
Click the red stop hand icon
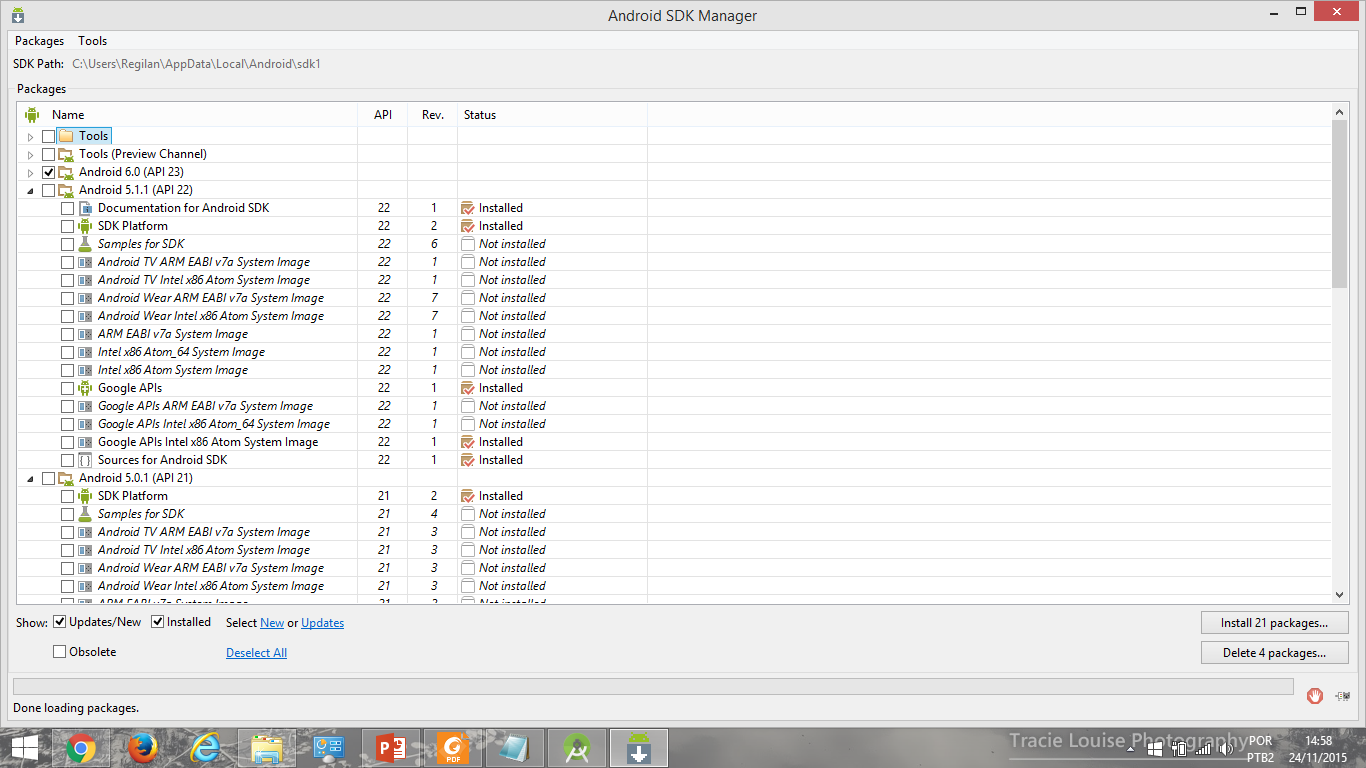point(1316,695)
